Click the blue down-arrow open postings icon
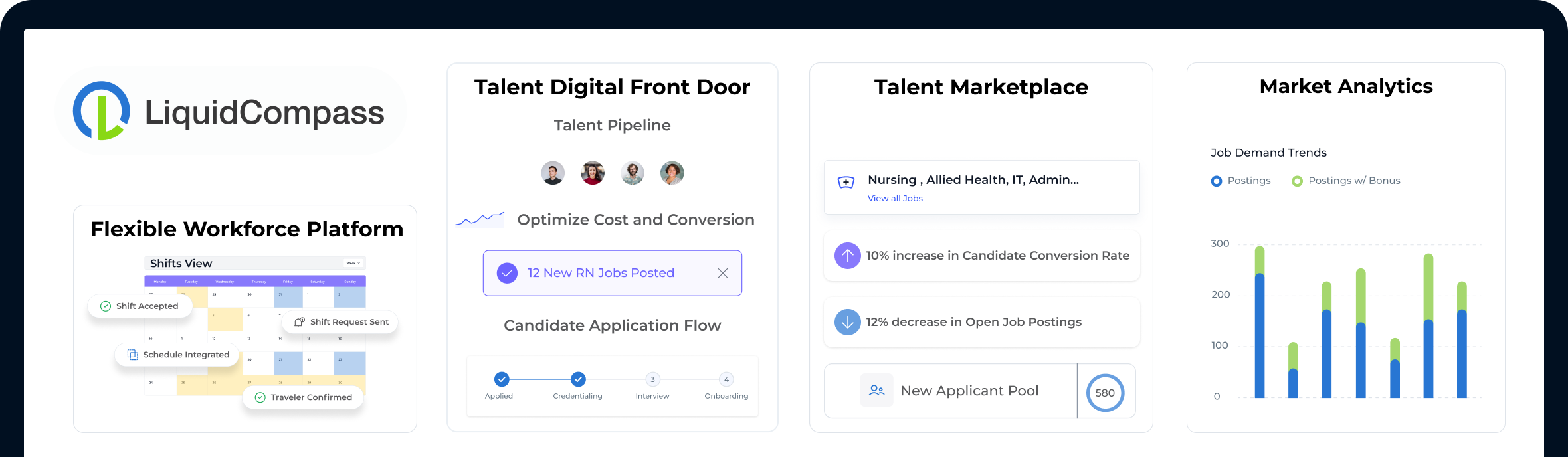Image resolution: width=1568 pixels, height=457 pixels. [x=847, y=322]
